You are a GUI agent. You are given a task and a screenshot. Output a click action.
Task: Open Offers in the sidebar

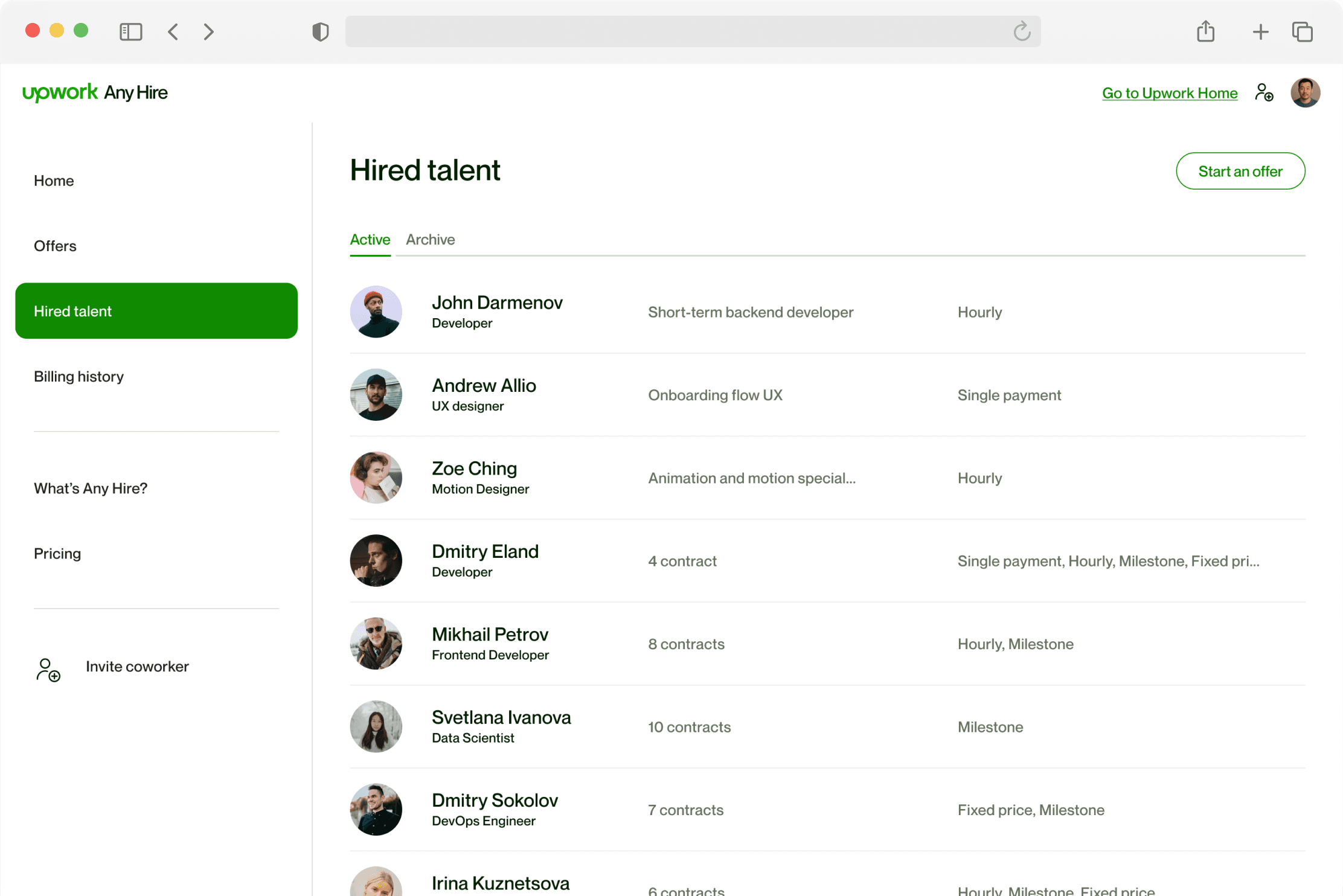pyautogui.click(x=55, y=246)
